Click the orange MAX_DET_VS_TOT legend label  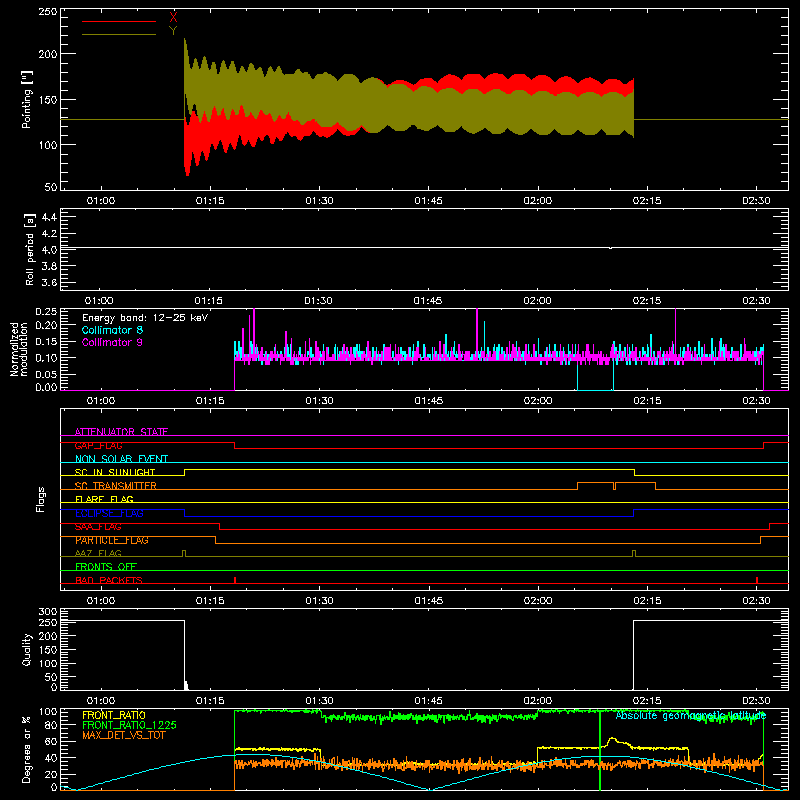point(124,735)
